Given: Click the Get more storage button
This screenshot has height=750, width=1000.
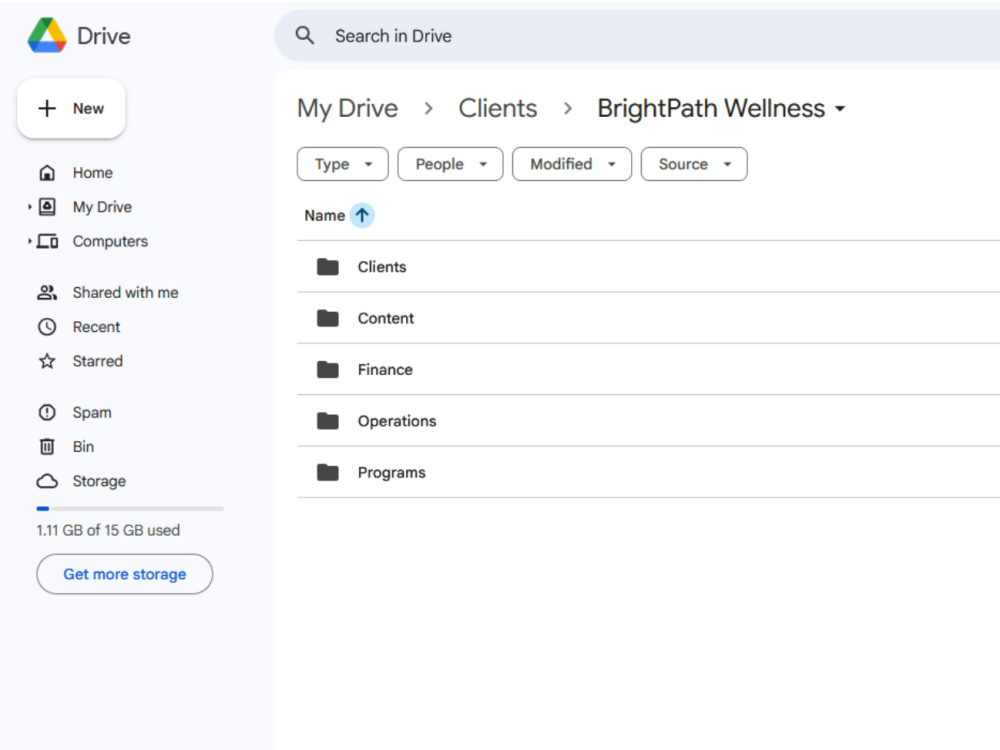Looking at the screenshot, I should point(124,574).
